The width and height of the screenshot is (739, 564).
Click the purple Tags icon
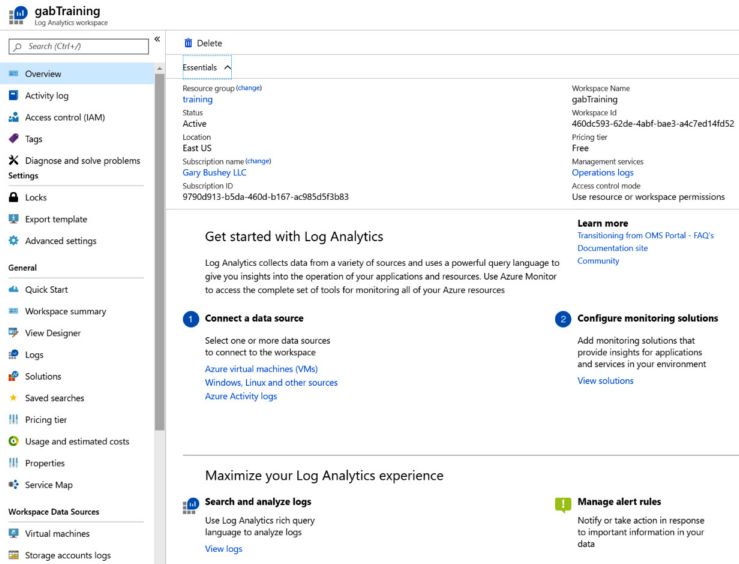[x=14, y=139]
